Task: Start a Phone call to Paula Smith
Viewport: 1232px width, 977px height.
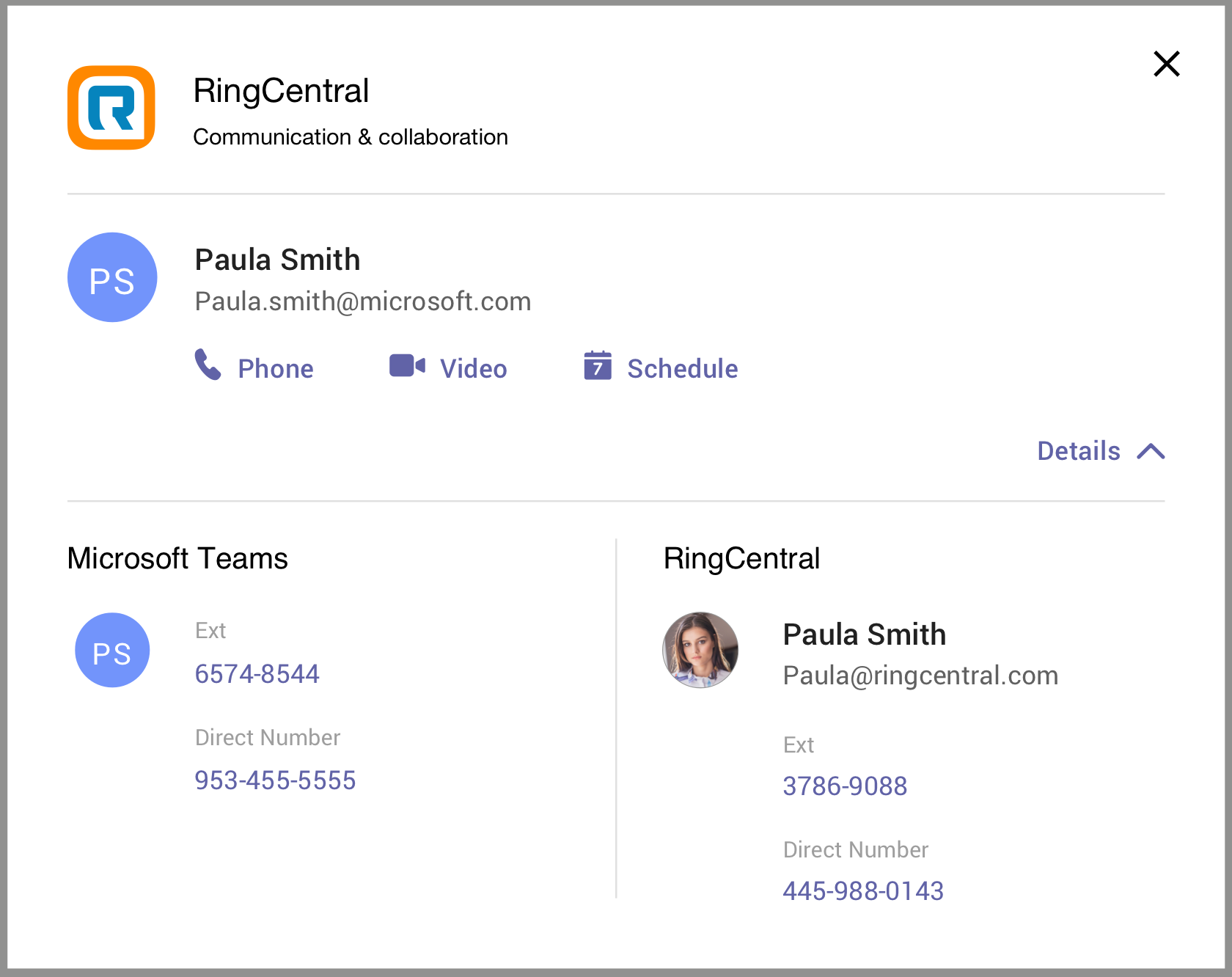Action: [254, 367]
